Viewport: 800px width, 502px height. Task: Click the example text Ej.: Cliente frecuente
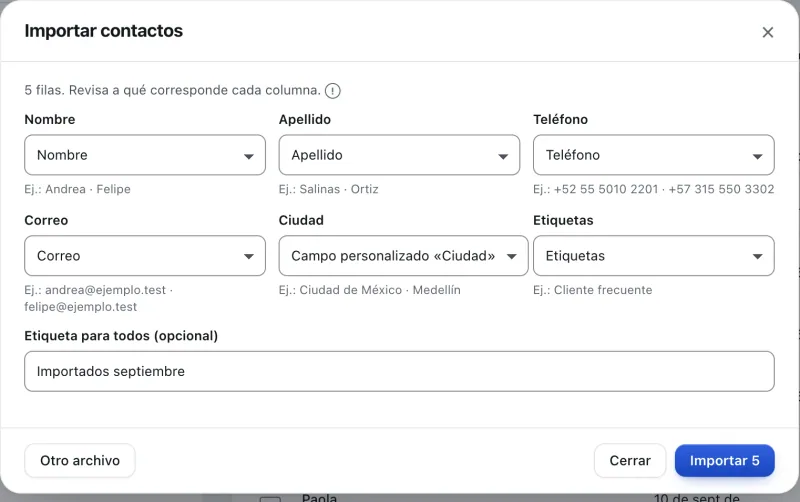[592, 290]
